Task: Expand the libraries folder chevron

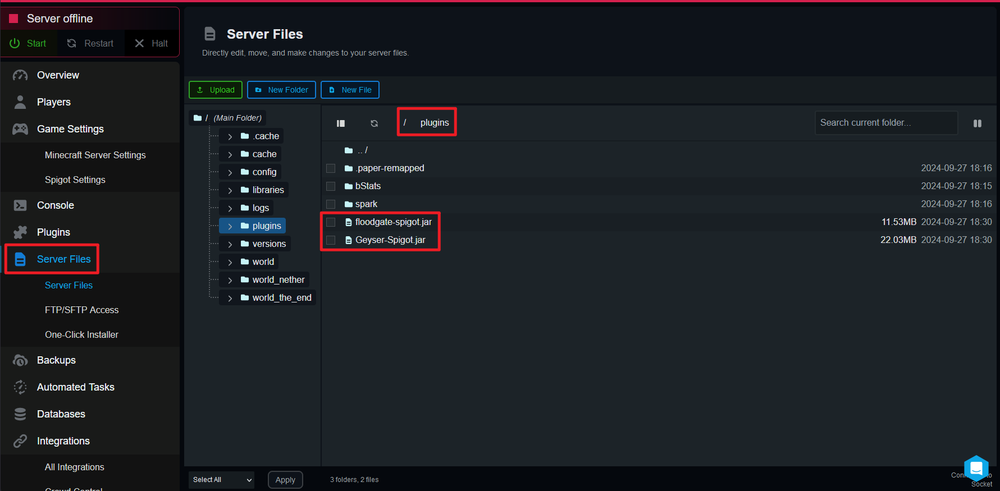Action: pyautogui.click(x=230, y=190)
